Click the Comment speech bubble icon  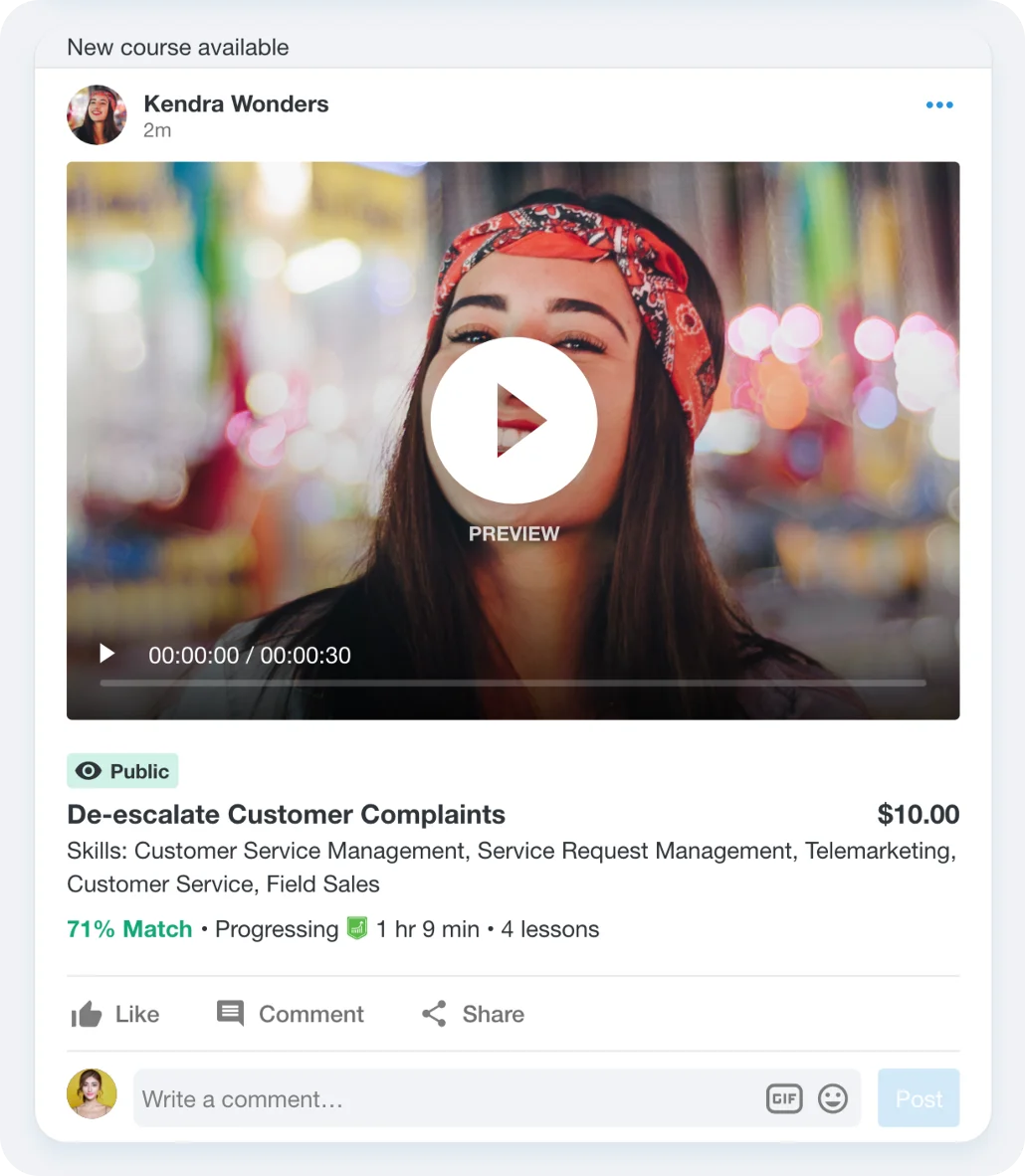pos(230,1014)
